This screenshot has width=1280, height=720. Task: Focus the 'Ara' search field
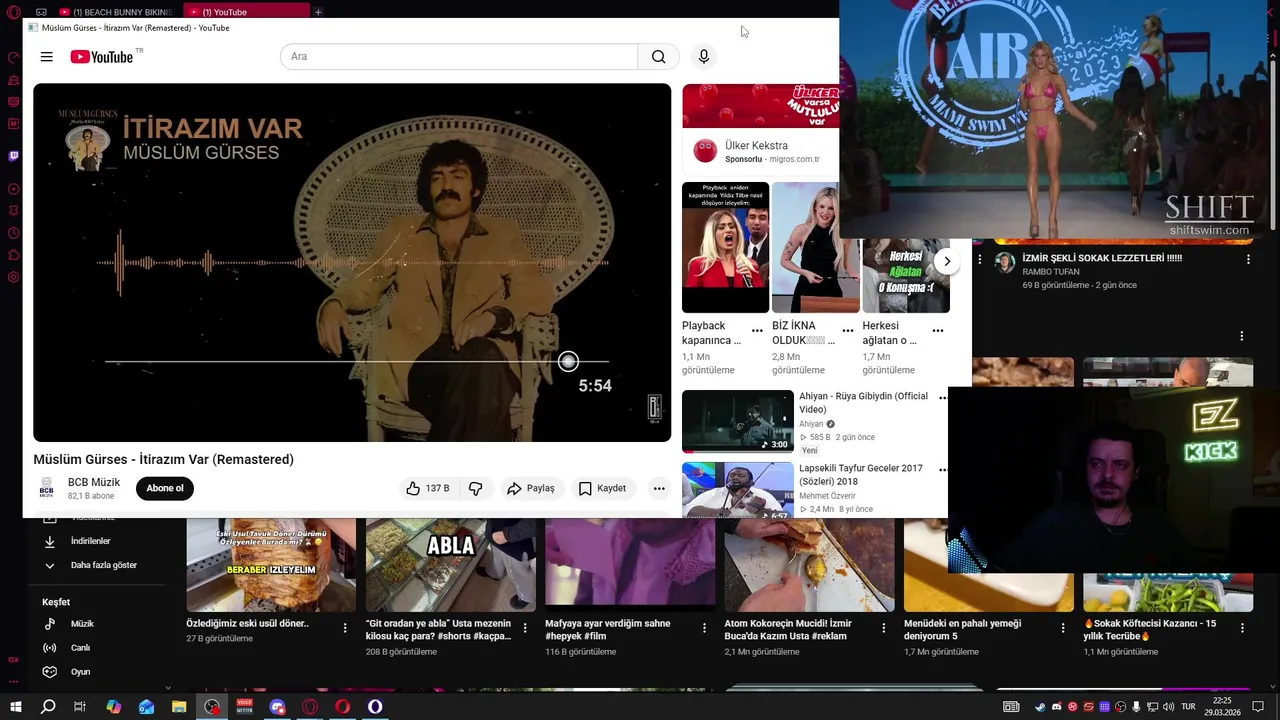459,57
